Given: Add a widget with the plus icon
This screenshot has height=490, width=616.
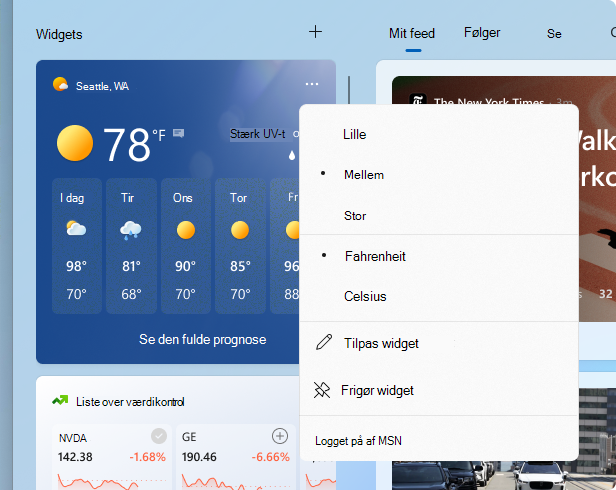Looking at the screenshot, I should [315, 32].
